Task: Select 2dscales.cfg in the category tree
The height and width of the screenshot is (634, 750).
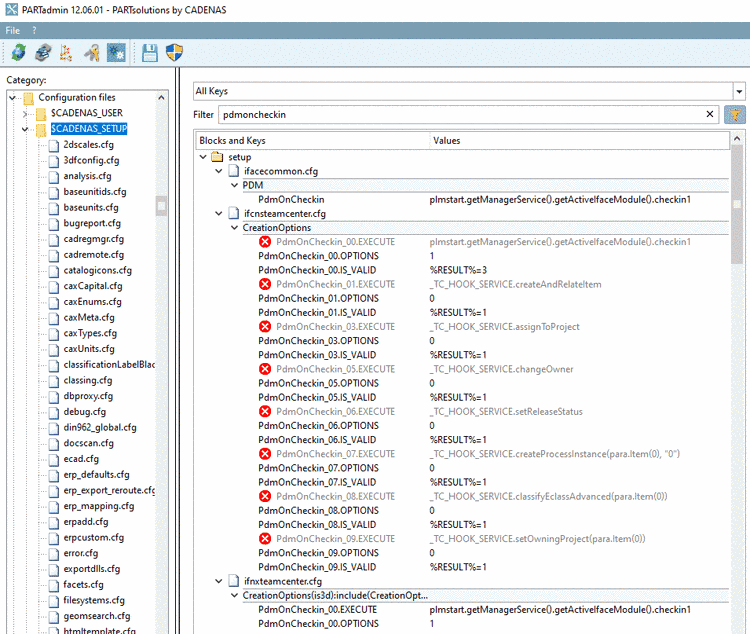Action: 88,145
